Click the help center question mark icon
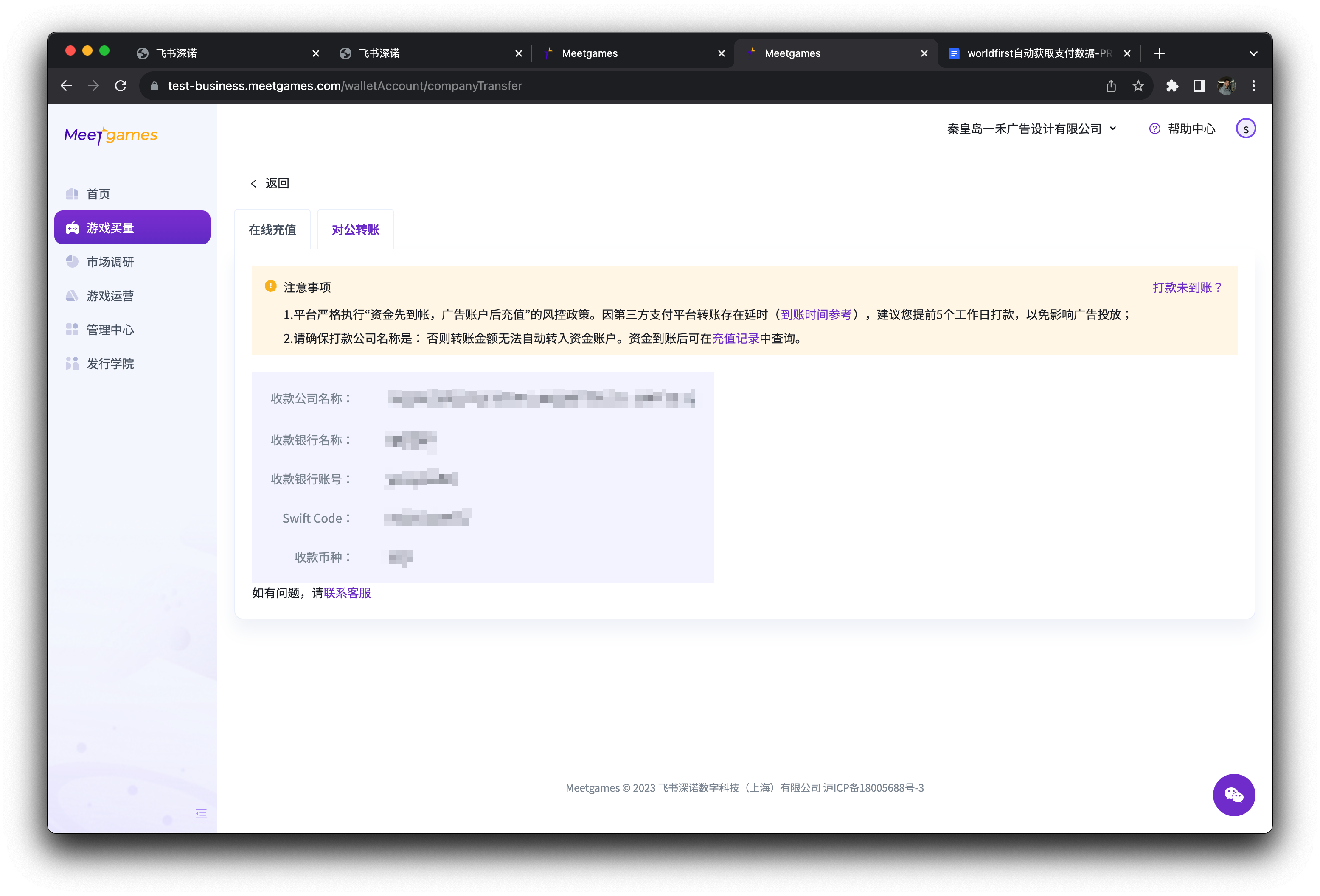Viewport: 1320px width, 896px height. 1154,129
